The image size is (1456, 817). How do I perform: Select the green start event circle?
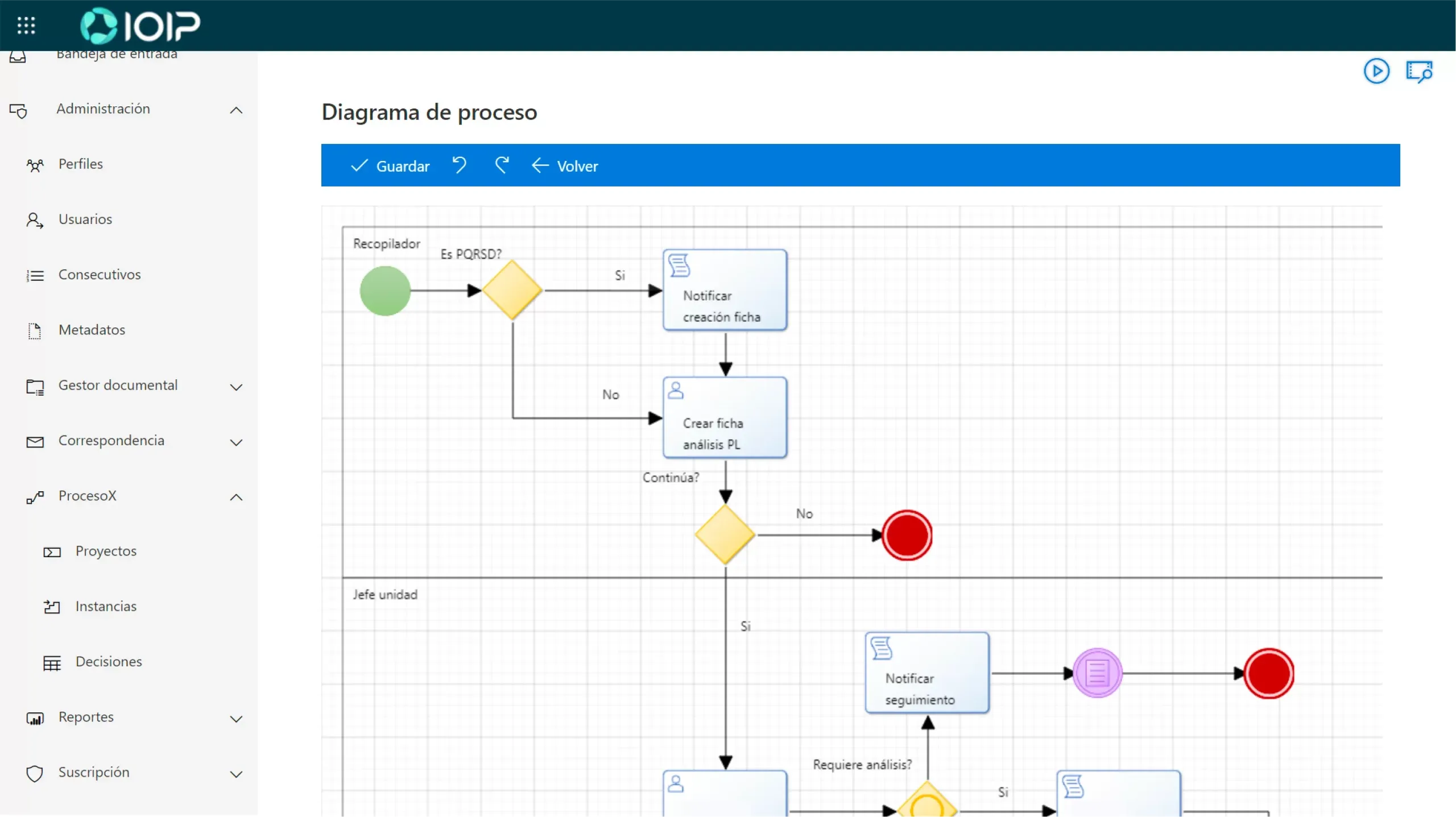coord(385,291)
